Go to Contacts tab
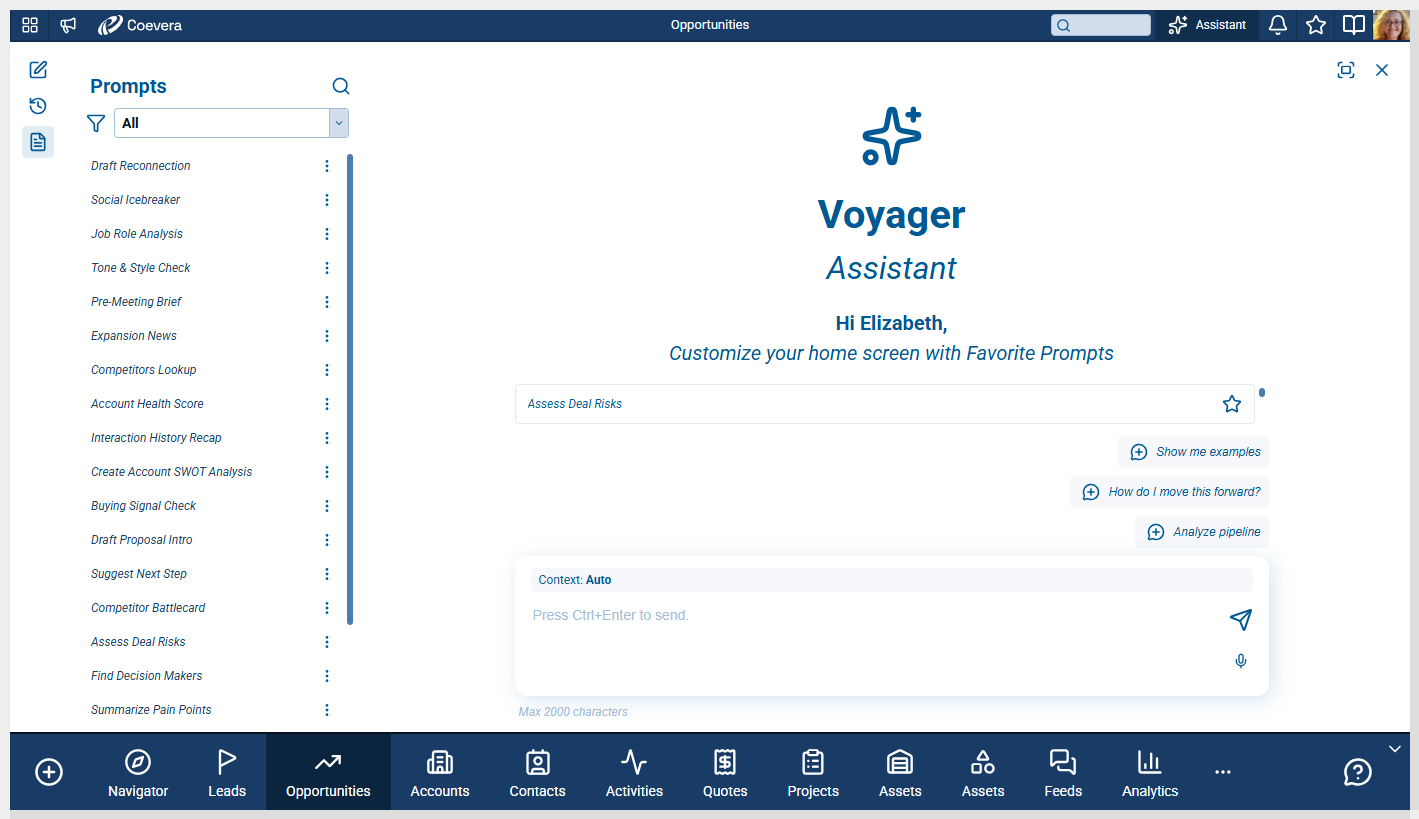Viewport: 1419px width, 819px height. click(538, 773)
